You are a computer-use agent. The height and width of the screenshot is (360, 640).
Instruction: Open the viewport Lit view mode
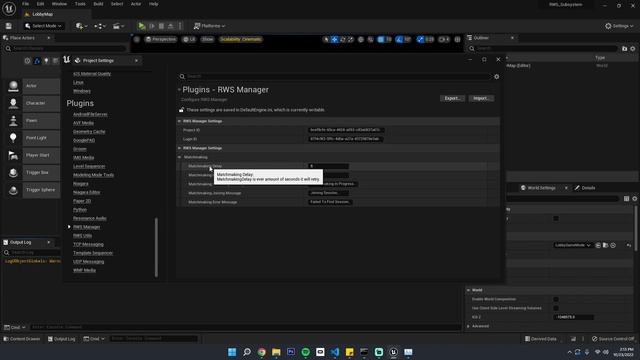point(189,39)
